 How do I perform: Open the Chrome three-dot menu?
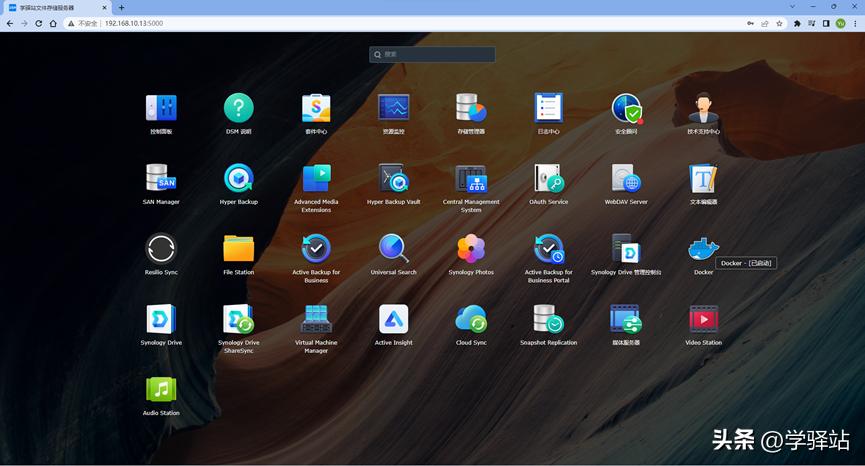pyautogui.click(x=855, y=23)
